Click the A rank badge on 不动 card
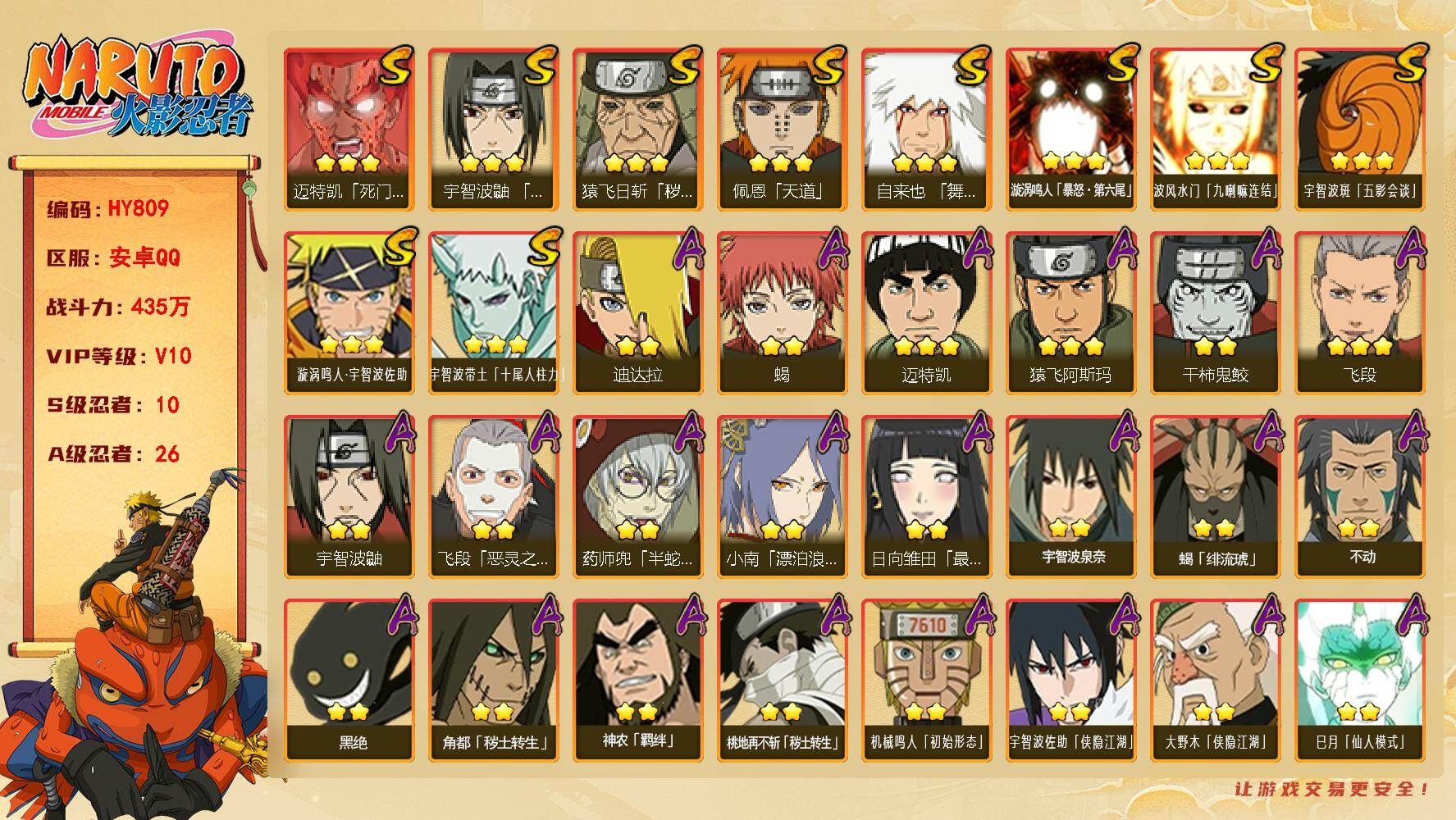This screenshot has height=820, width=1456. [x=1409, y=432]
